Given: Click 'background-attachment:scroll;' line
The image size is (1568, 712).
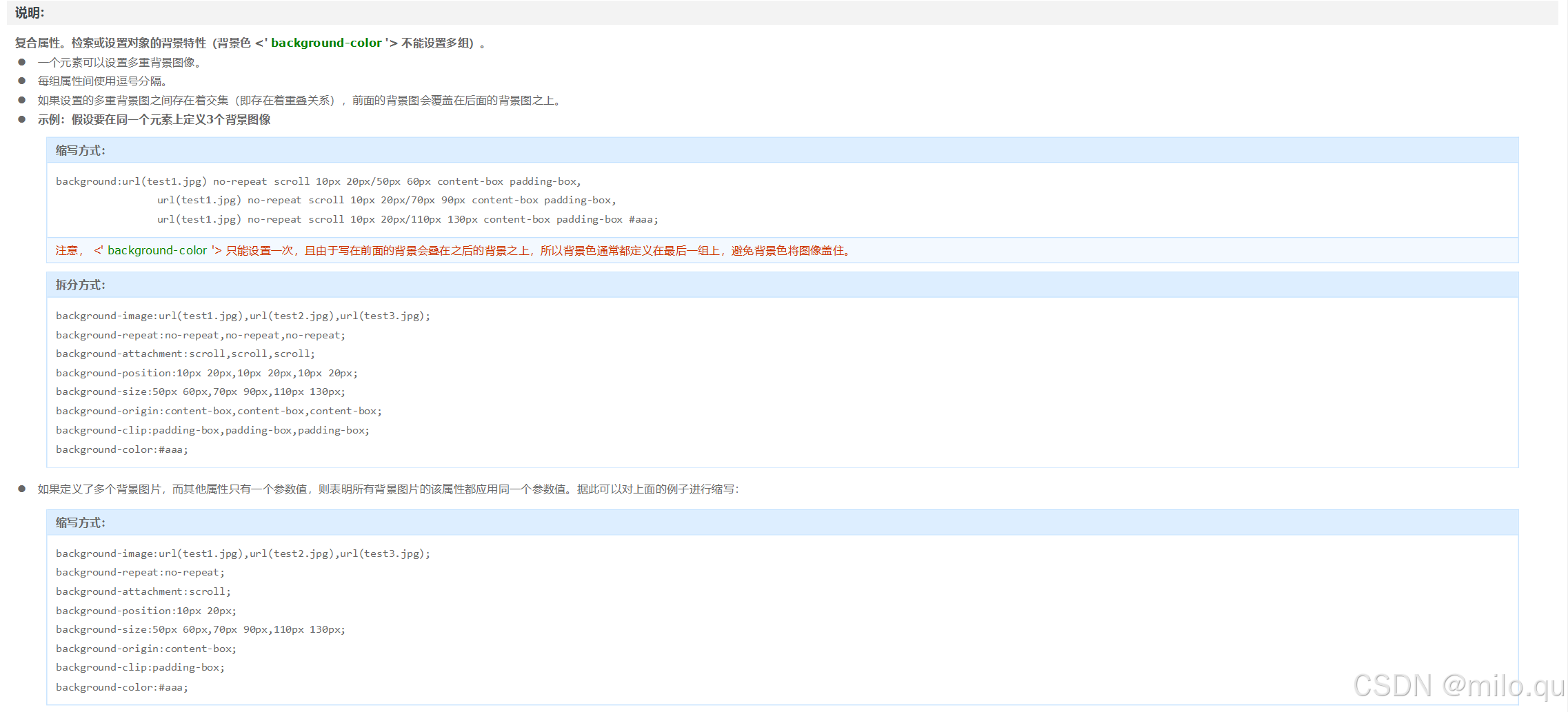Looking at the screenshot, I should tap(143, 591).
